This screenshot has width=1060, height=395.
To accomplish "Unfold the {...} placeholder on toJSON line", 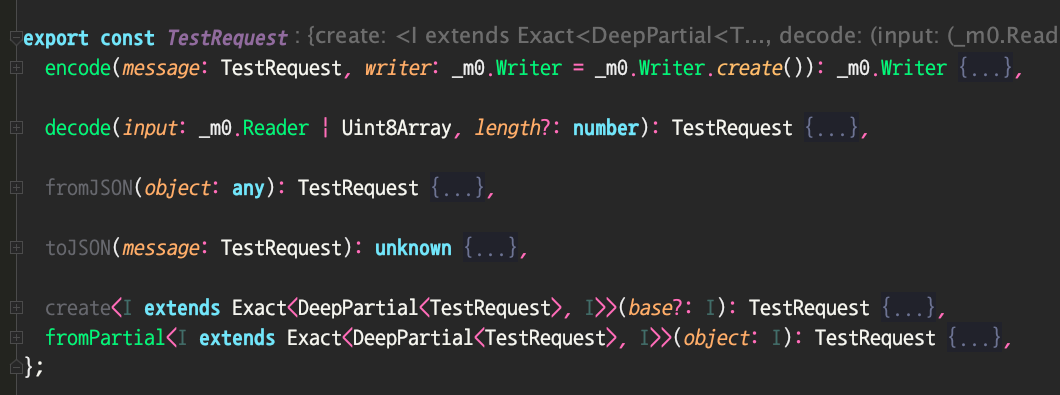I will coord(490,248).
